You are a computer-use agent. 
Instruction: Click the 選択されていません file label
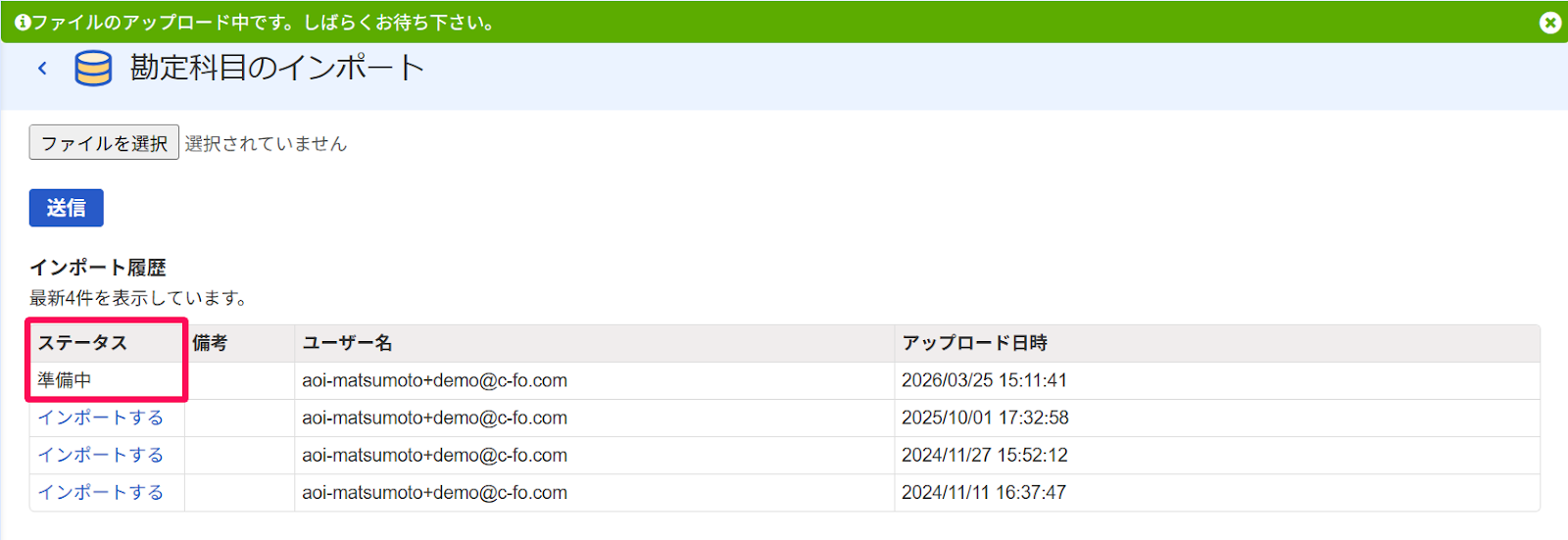(266, 144)
